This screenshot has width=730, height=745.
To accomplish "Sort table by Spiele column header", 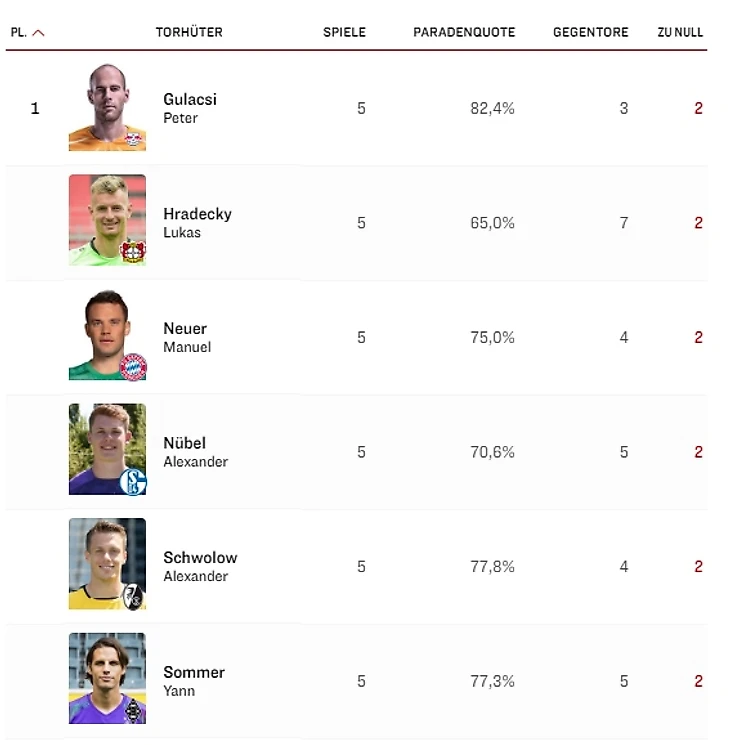I will pos(344,32).
